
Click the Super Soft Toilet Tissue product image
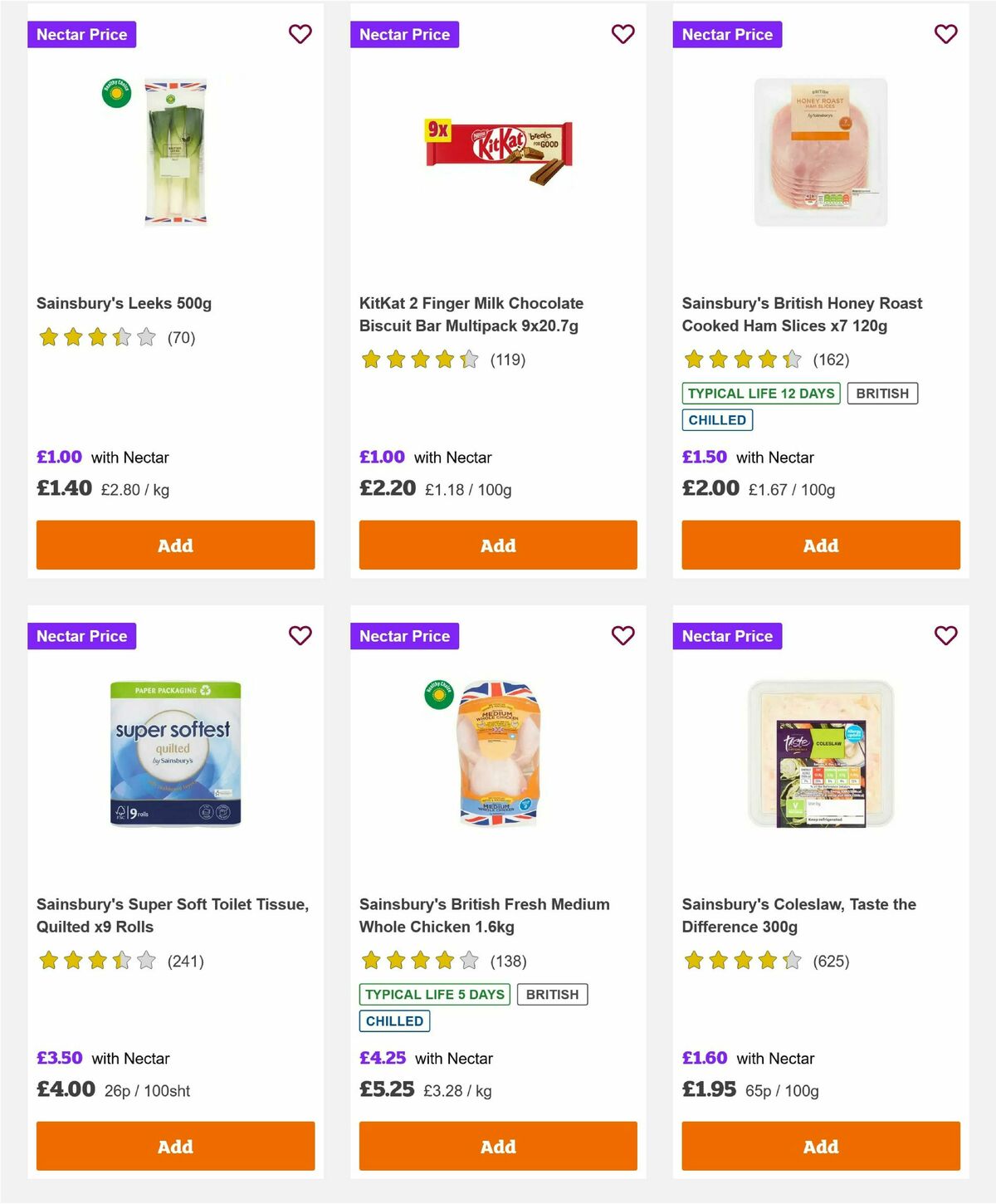click(175, 751)
